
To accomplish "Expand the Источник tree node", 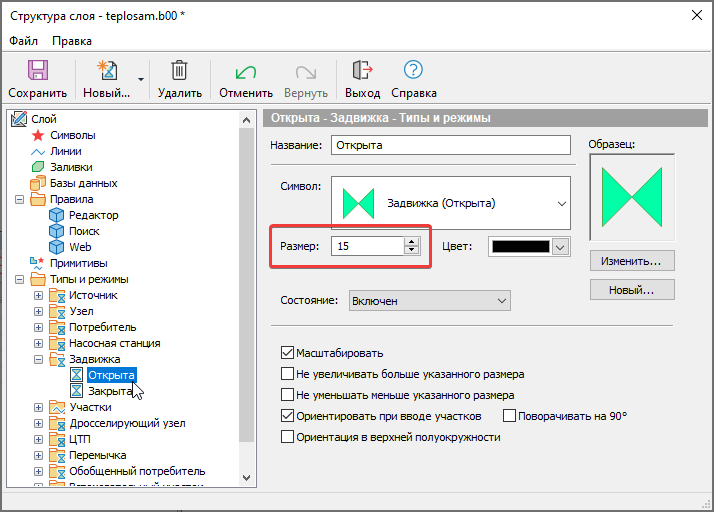I will point(39,295).
